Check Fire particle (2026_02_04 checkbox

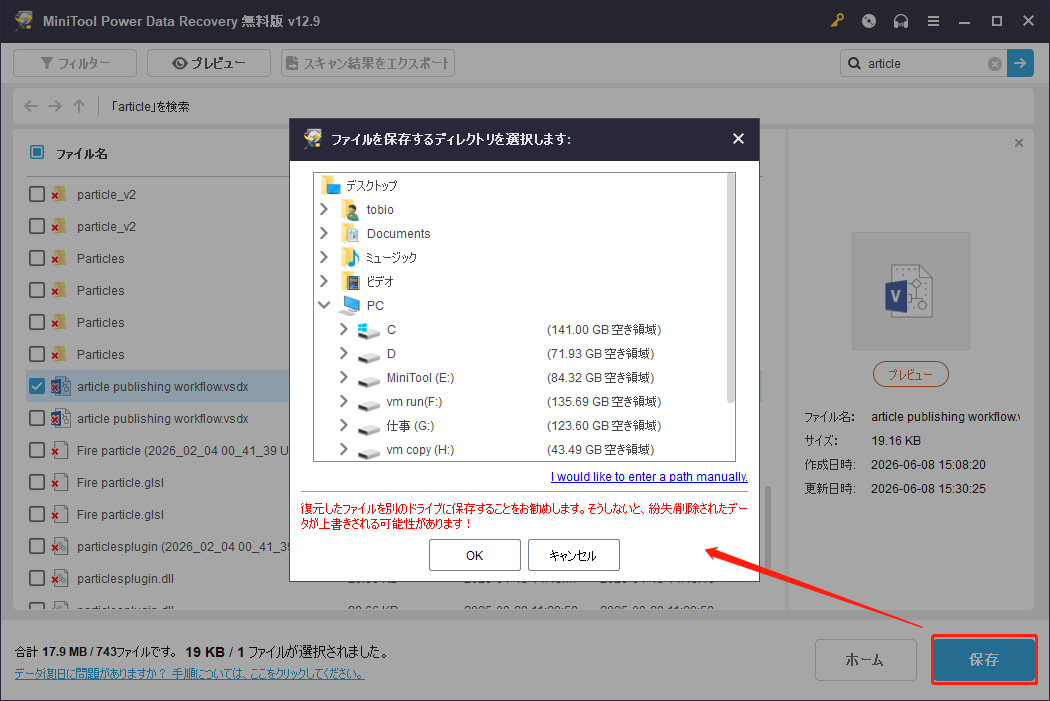point(37,451)
